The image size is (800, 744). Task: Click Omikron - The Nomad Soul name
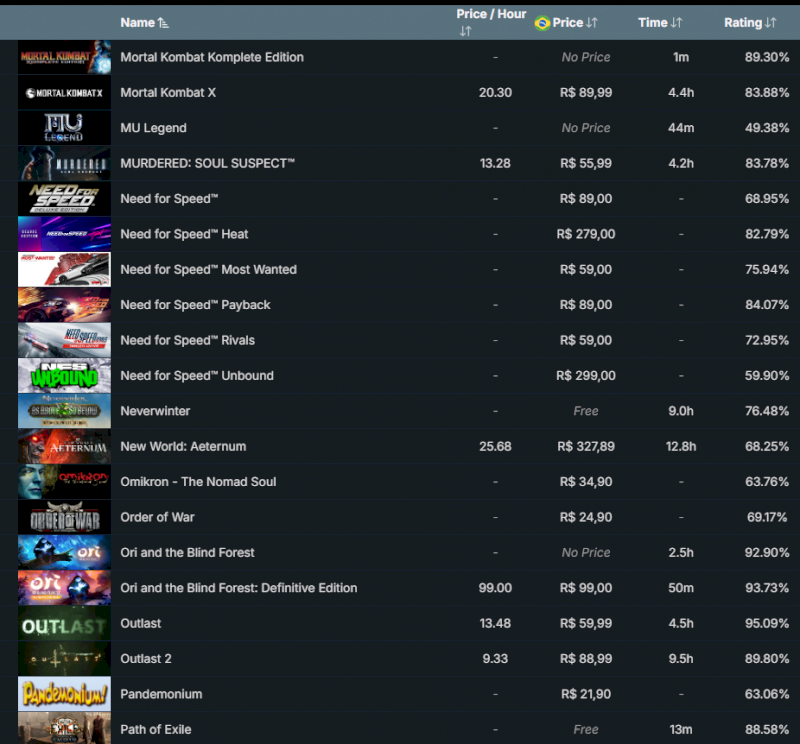[198, 482]
